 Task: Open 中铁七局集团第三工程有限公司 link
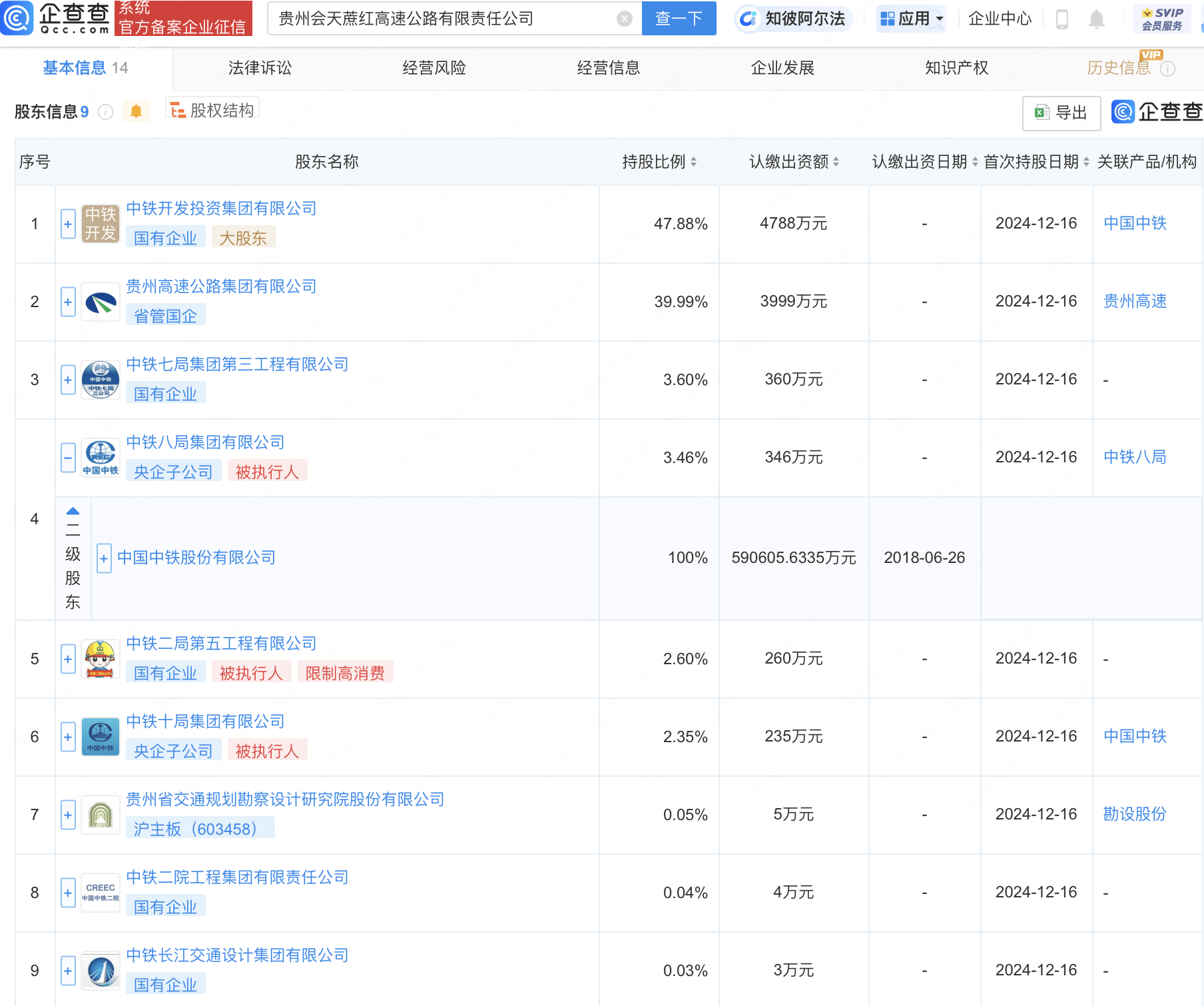(x=237, y=364)
